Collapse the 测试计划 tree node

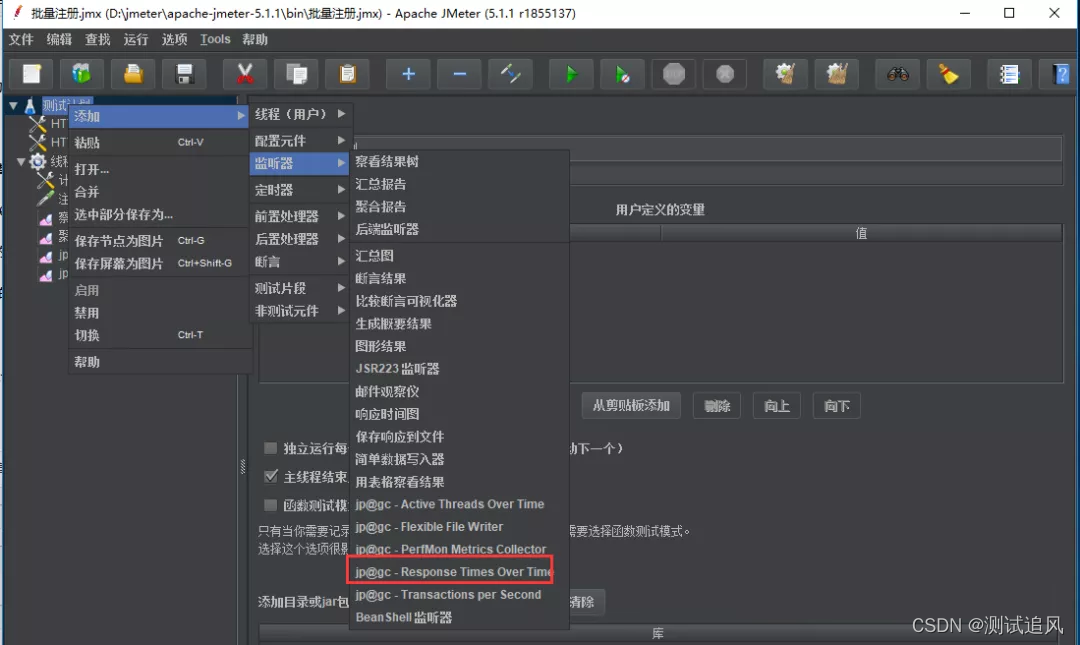tap(12, 105)
